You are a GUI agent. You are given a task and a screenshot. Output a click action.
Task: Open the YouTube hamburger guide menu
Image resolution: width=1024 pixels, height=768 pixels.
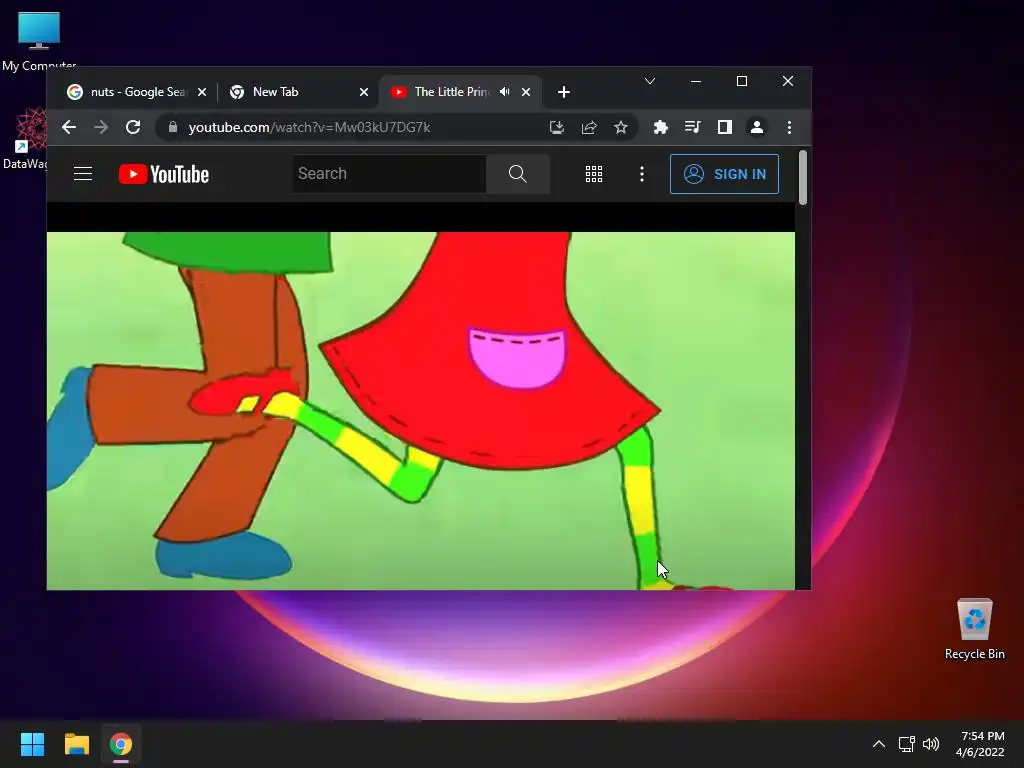pos(83,174)
